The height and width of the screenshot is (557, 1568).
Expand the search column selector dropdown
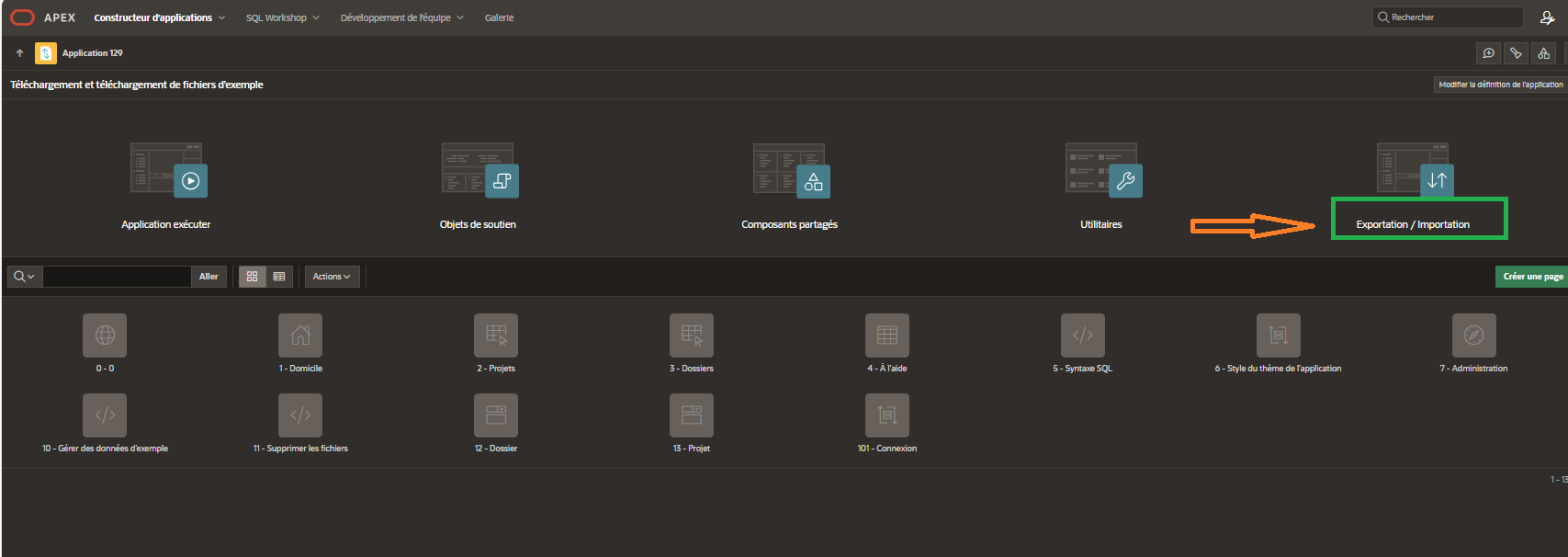pos(24,277)
